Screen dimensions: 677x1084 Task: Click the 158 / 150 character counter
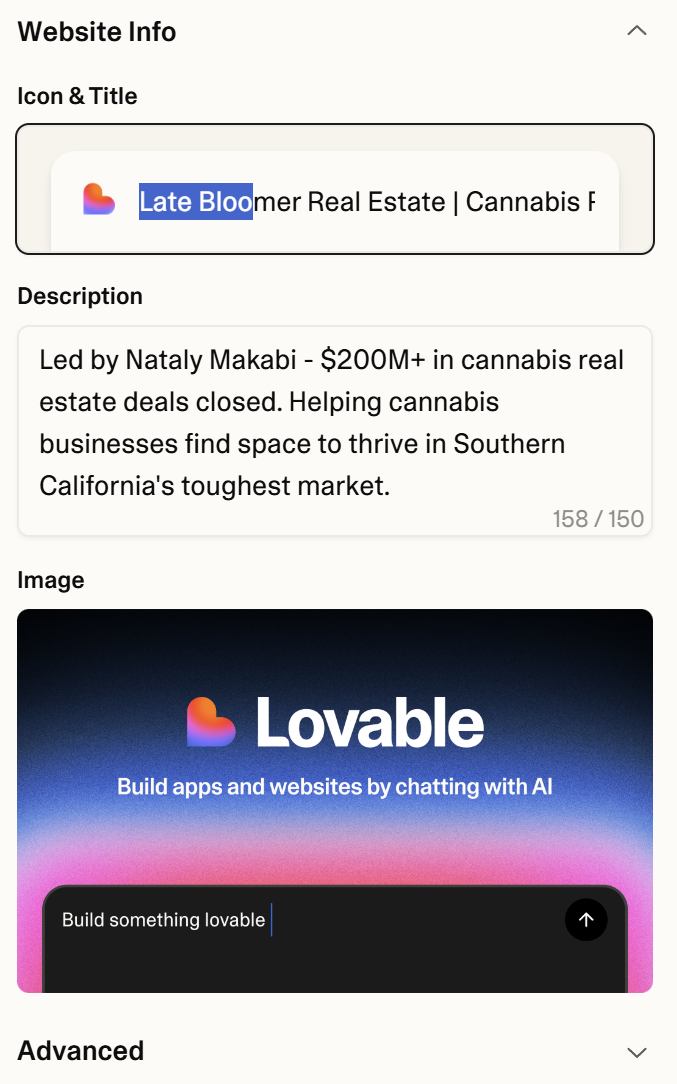598,519
